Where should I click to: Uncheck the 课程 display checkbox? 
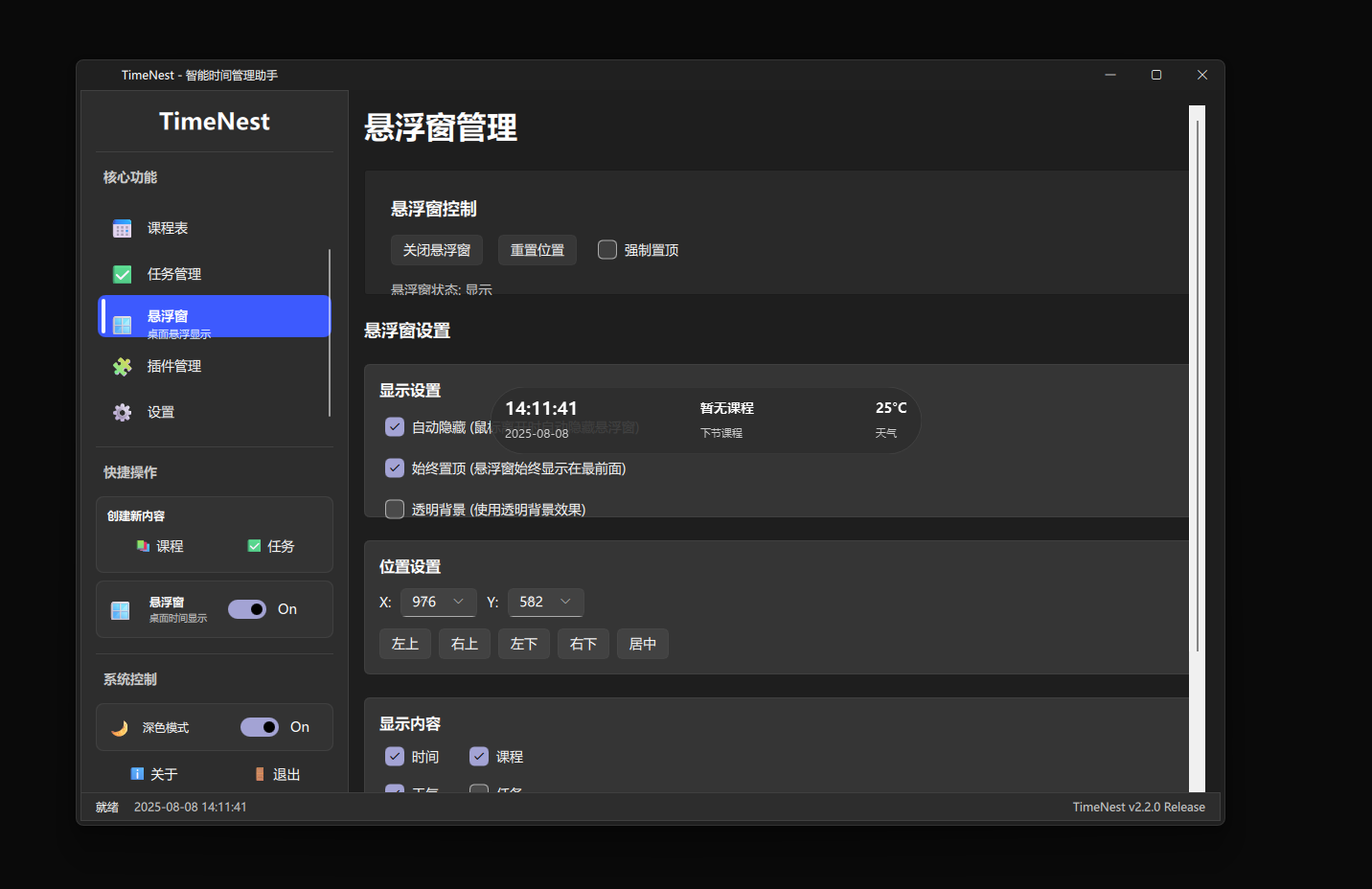479,757
